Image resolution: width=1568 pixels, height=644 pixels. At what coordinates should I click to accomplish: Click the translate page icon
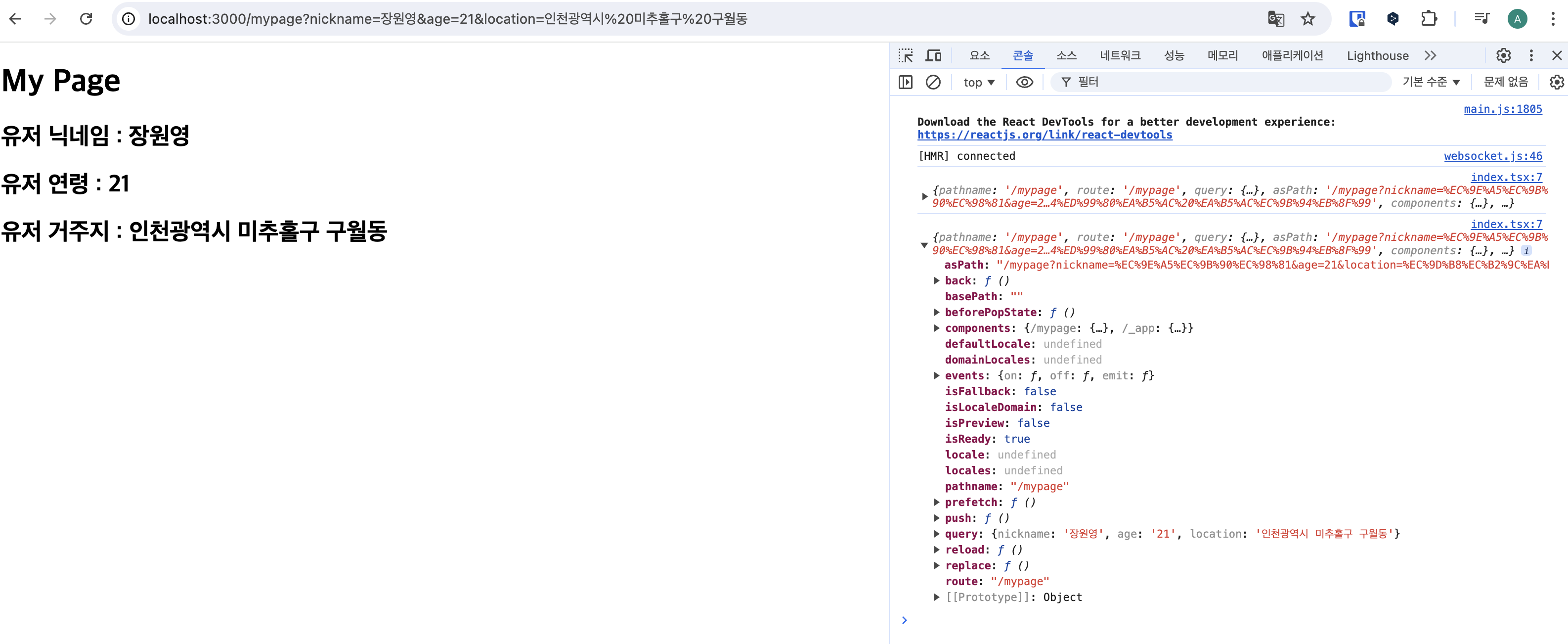[x=1275, y=19]
